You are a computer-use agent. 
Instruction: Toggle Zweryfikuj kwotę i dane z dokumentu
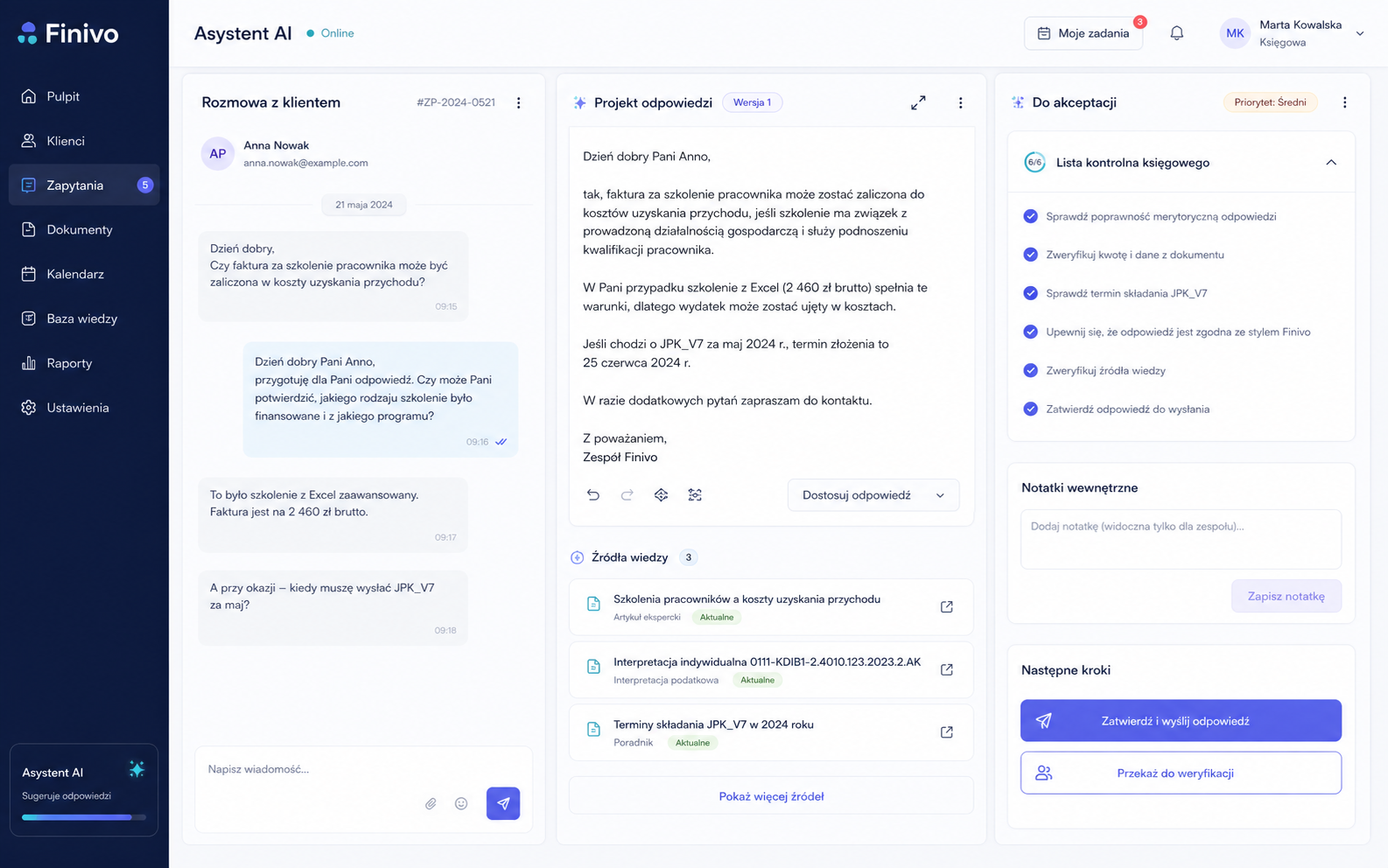point(1030,255)
